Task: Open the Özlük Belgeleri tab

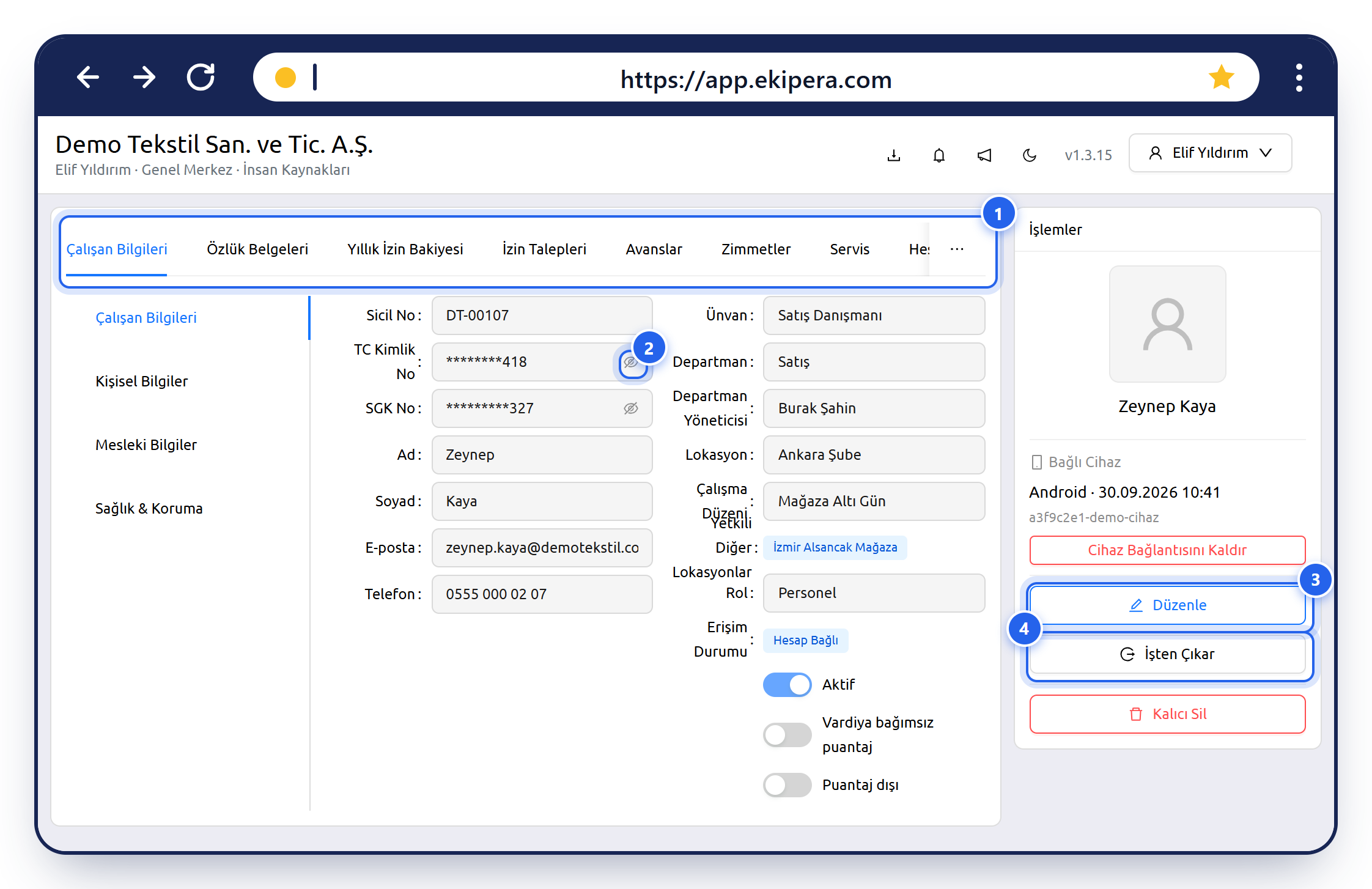Action: [x=257, y=249]
